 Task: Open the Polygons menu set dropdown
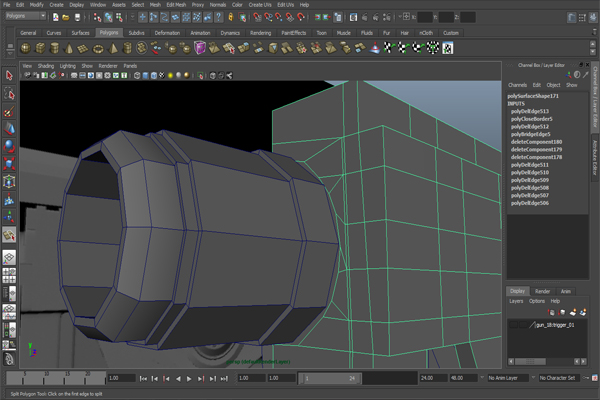pyautogui.click(x=26, y=16)
